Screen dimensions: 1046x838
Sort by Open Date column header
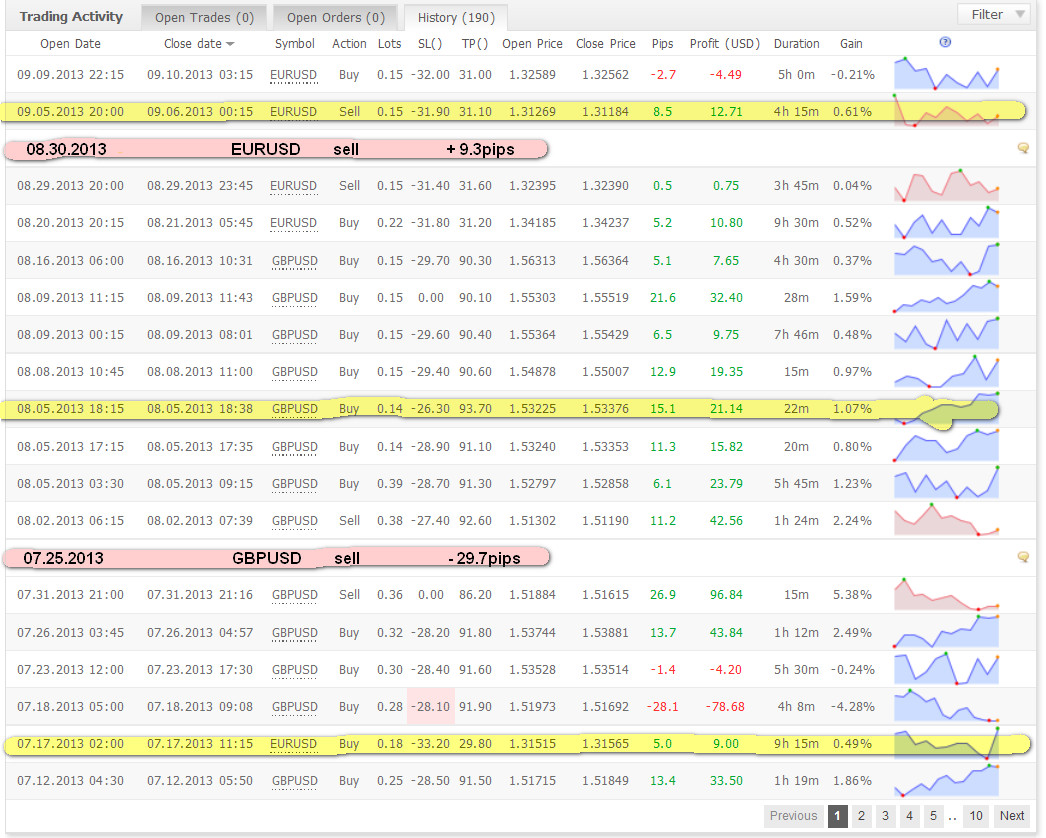pyautogui.click(x=70, y=44)
